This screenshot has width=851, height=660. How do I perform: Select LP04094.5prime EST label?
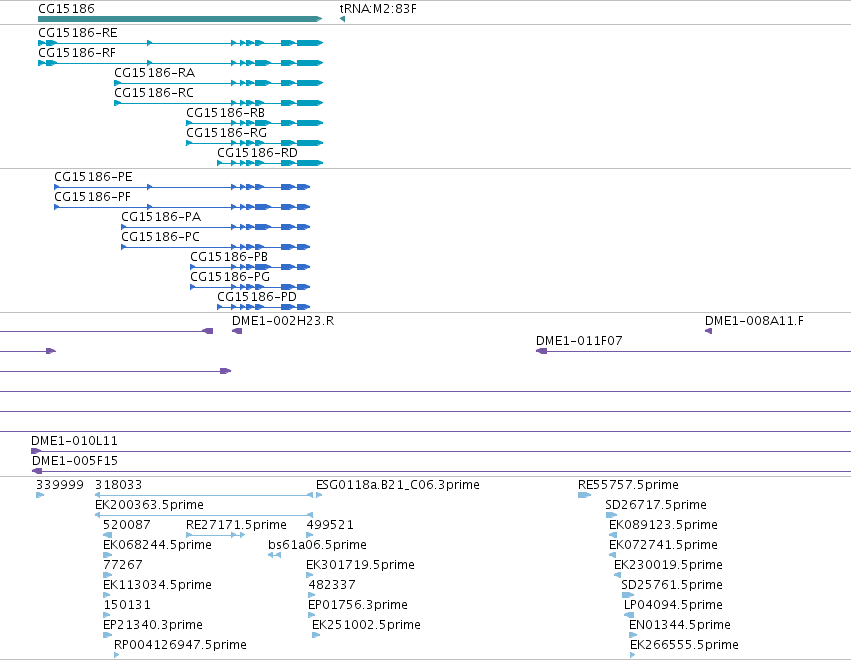[x=672, y=605]
